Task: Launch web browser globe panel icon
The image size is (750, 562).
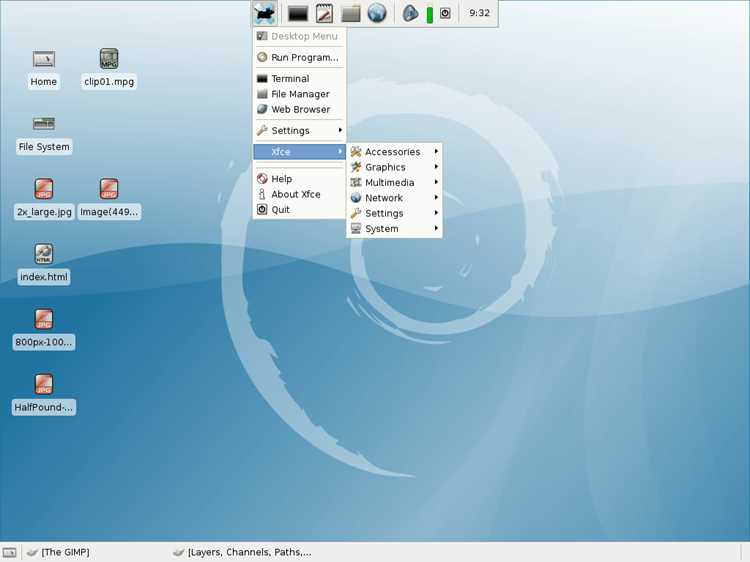Action: (377, 13)
